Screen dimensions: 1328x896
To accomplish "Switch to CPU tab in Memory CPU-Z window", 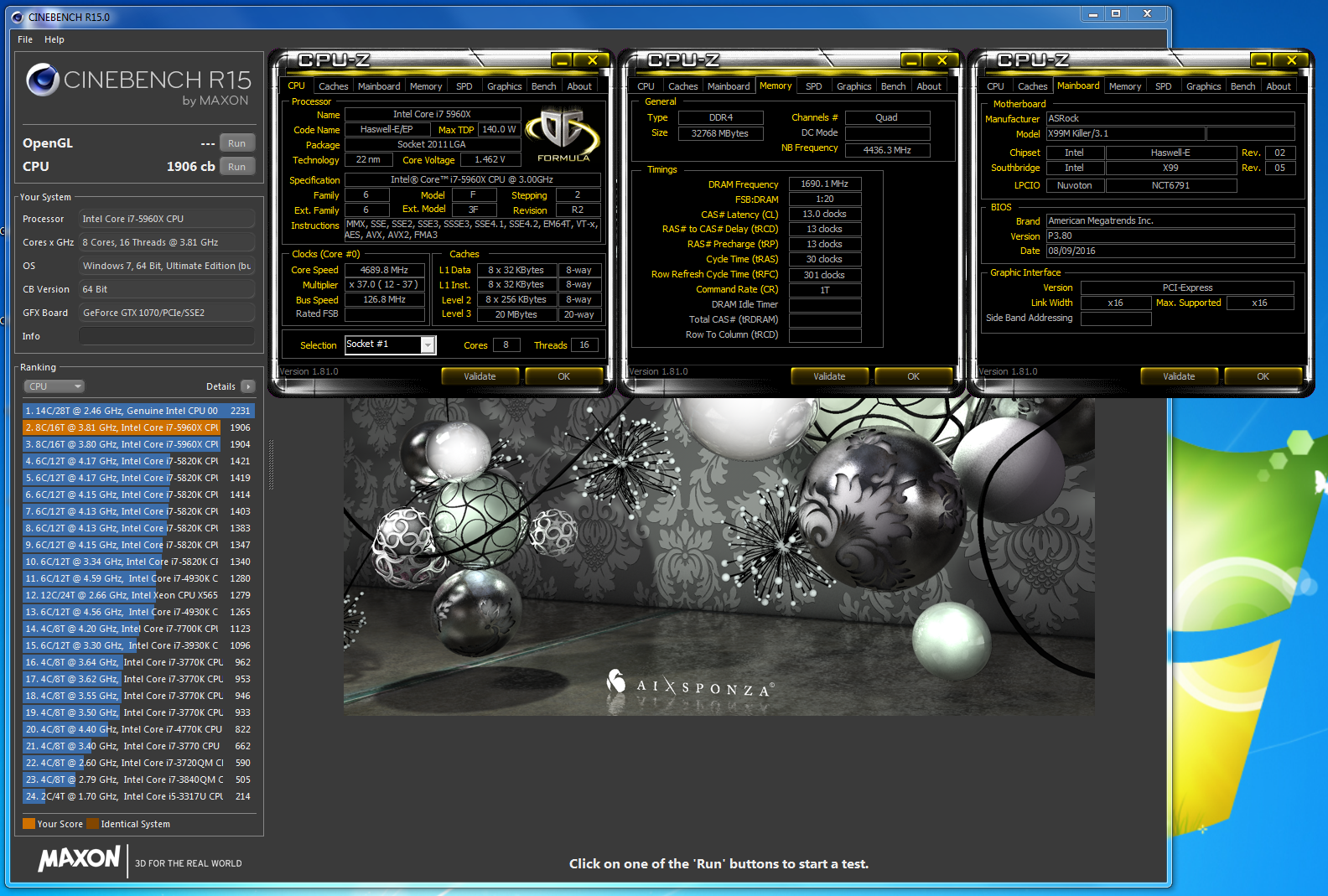I will pos(646,86).
